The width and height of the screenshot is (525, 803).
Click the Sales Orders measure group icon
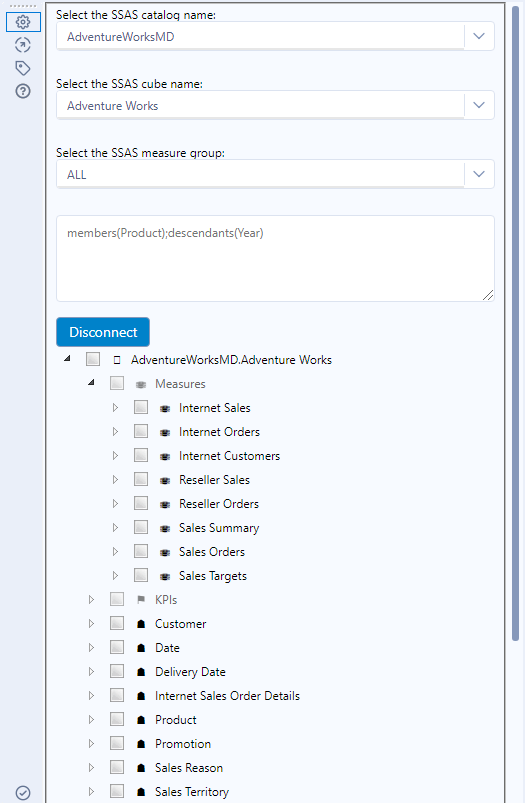click(165, 552)
